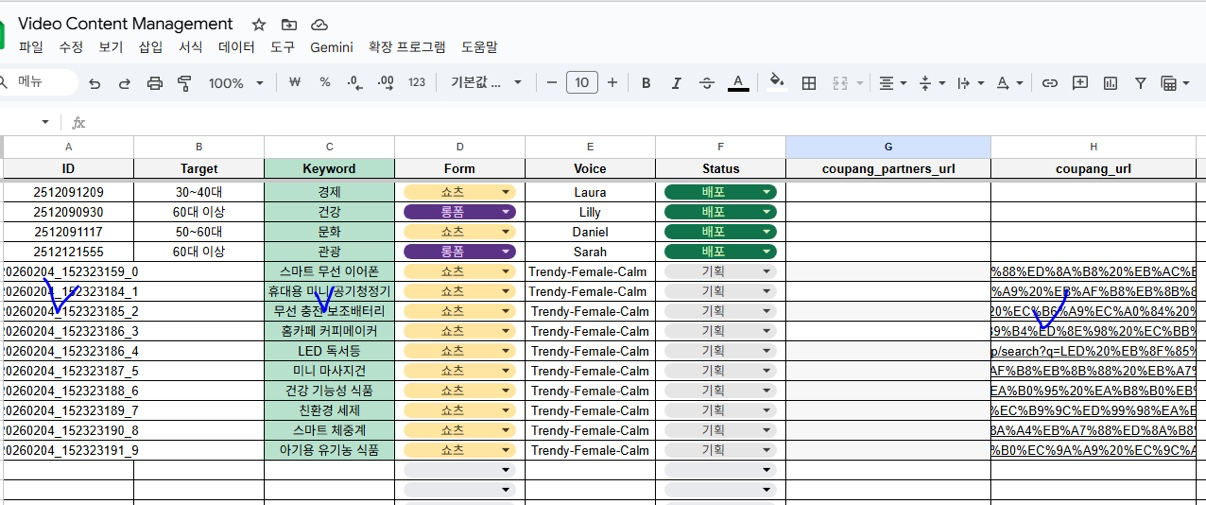
Task: Open the 서식 menu
Action: [191, 47]
